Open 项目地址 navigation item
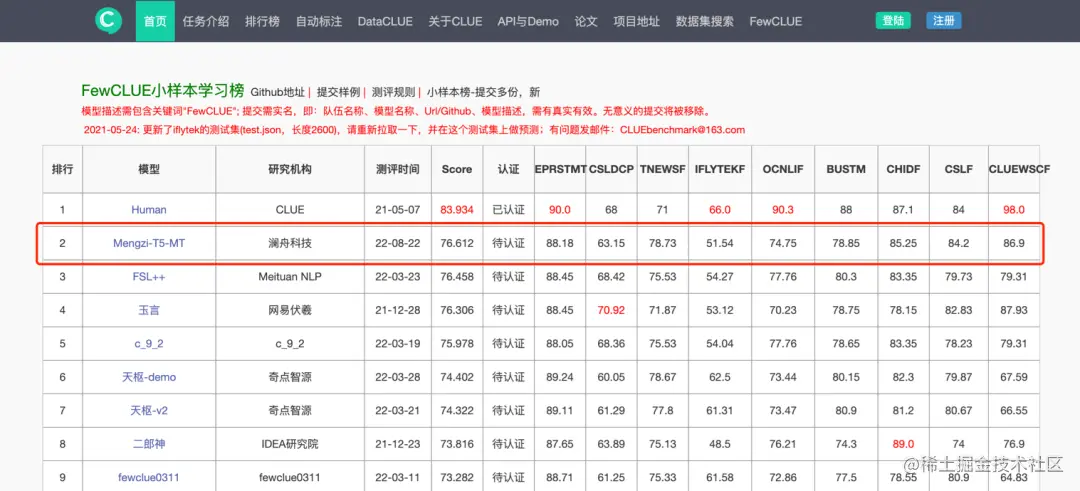Viewport: 1080px width, 491px height. (x=636, y=21)
